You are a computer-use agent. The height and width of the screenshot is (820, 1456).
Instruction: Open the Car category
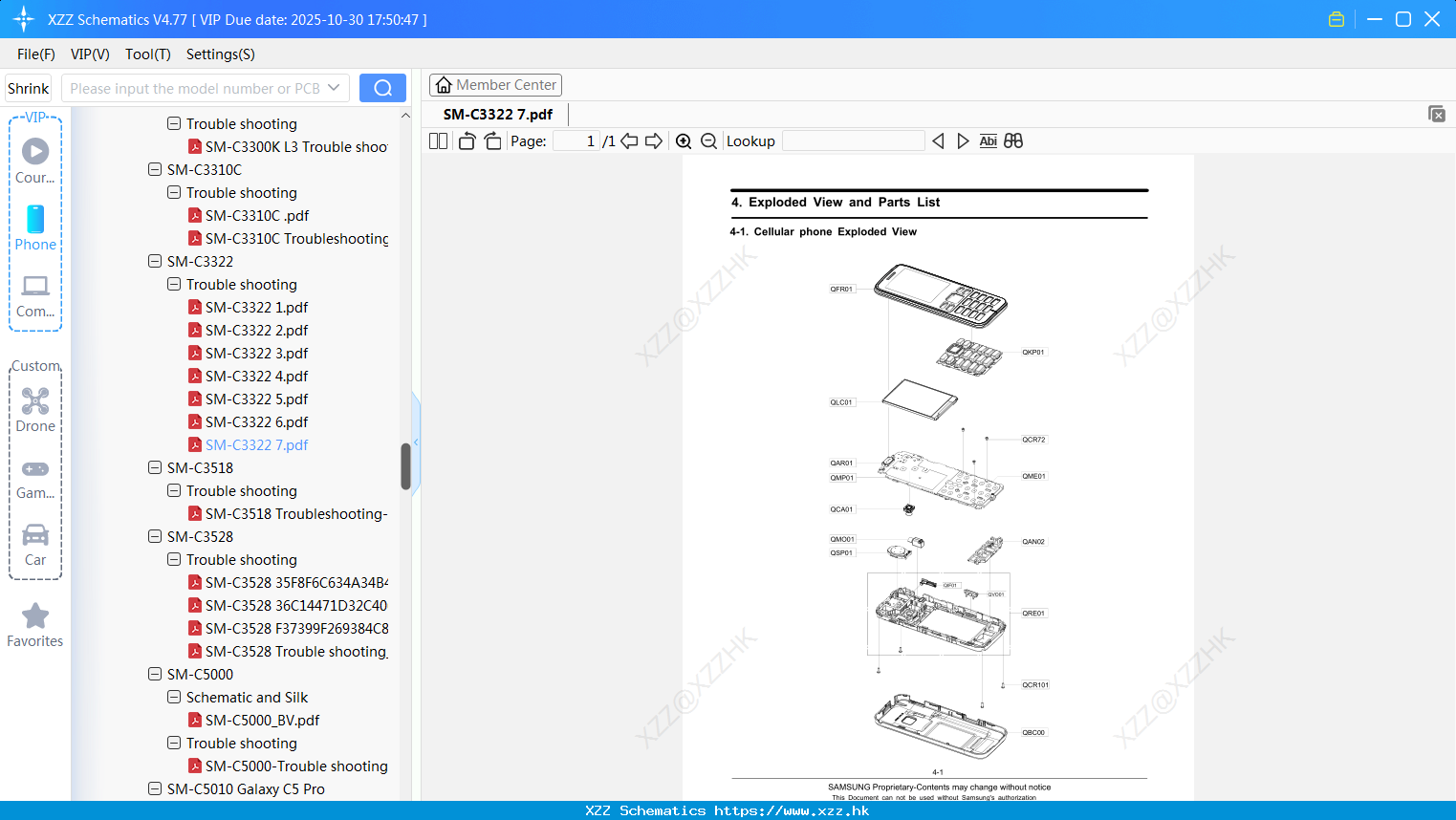35,544
